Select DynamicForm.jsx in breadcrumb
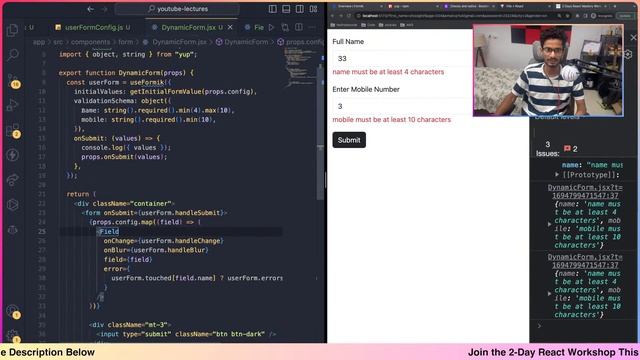 [175, 42]
